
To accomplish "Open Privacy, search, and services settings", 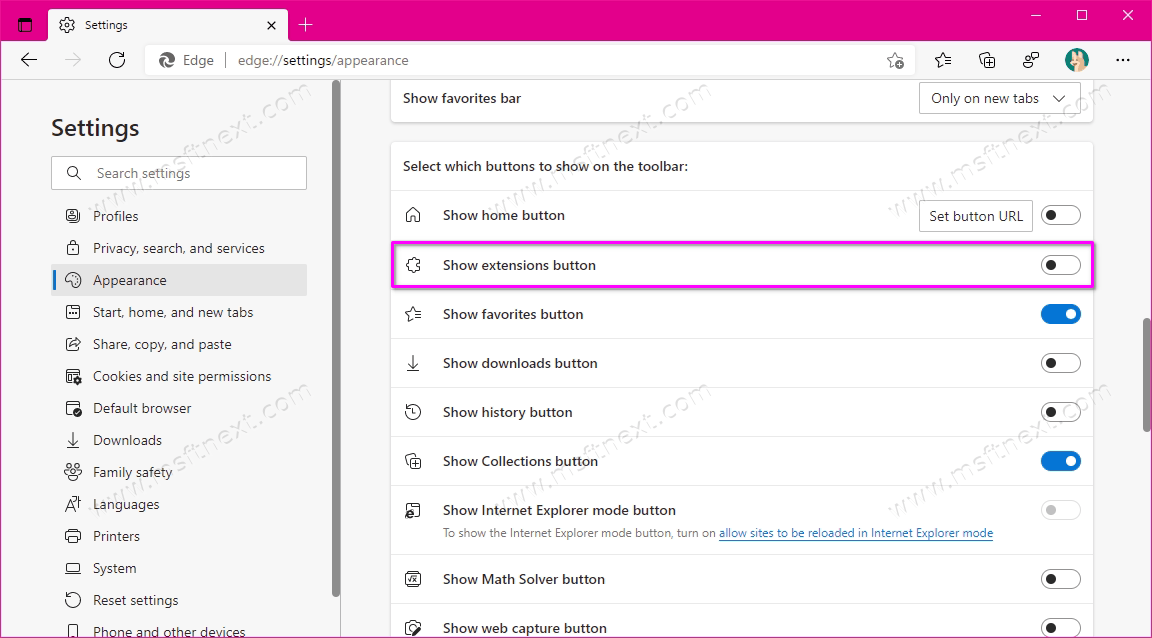I will (x=178, y=248).
